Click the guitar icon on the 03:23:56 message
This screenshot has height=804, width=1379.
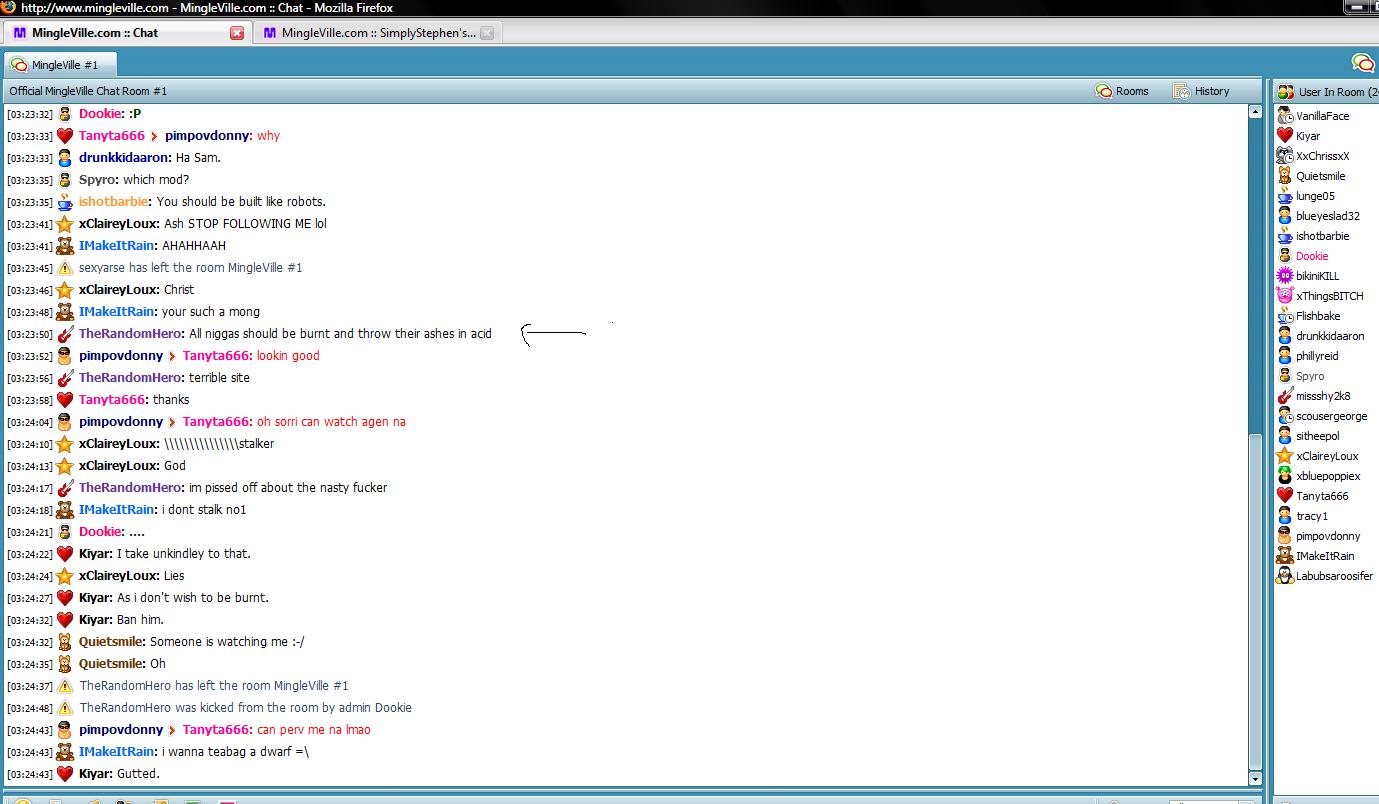[65, 378]
